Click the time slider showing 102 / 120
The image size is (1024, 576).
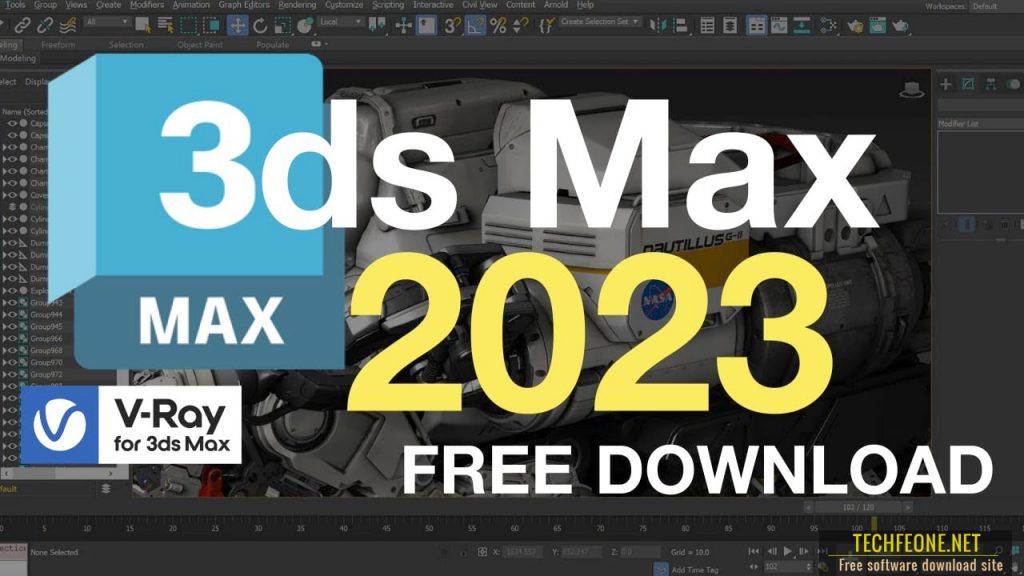[x=858, y=507]
